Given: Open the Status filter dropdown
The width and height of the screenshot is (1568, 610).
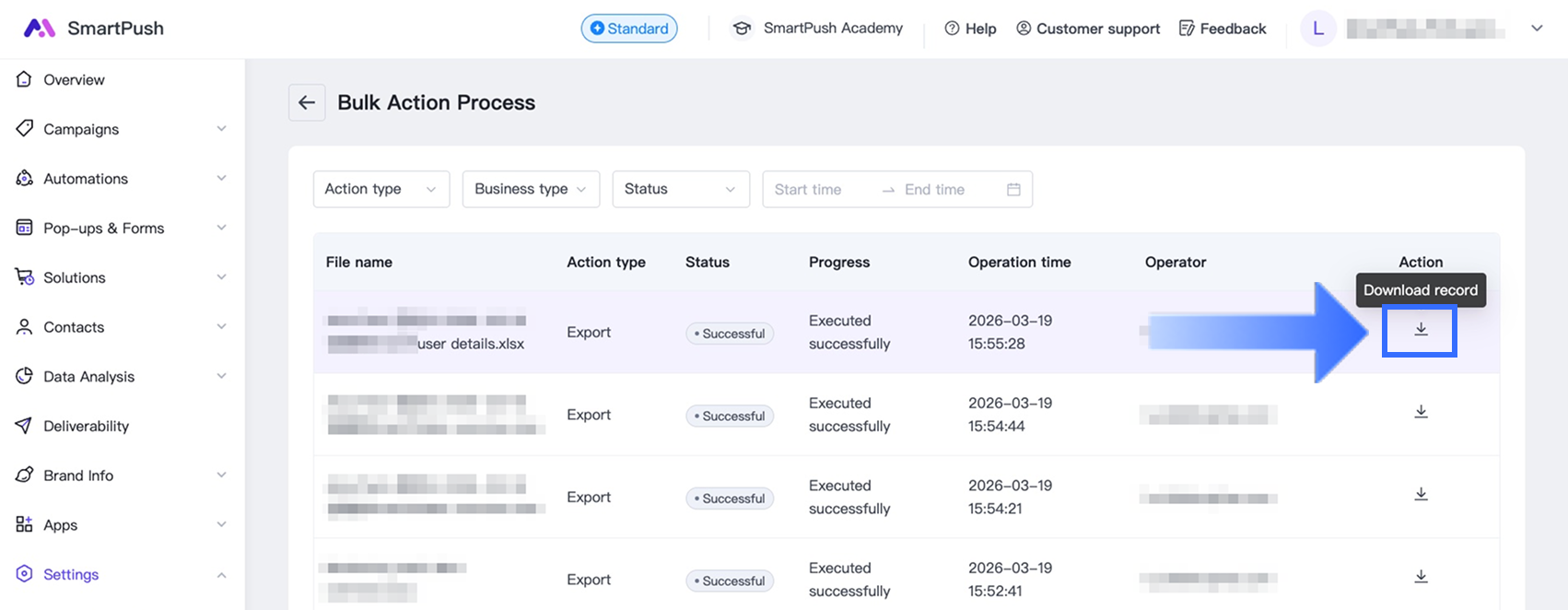Looking at the screenshot, I should click(680, 189).
